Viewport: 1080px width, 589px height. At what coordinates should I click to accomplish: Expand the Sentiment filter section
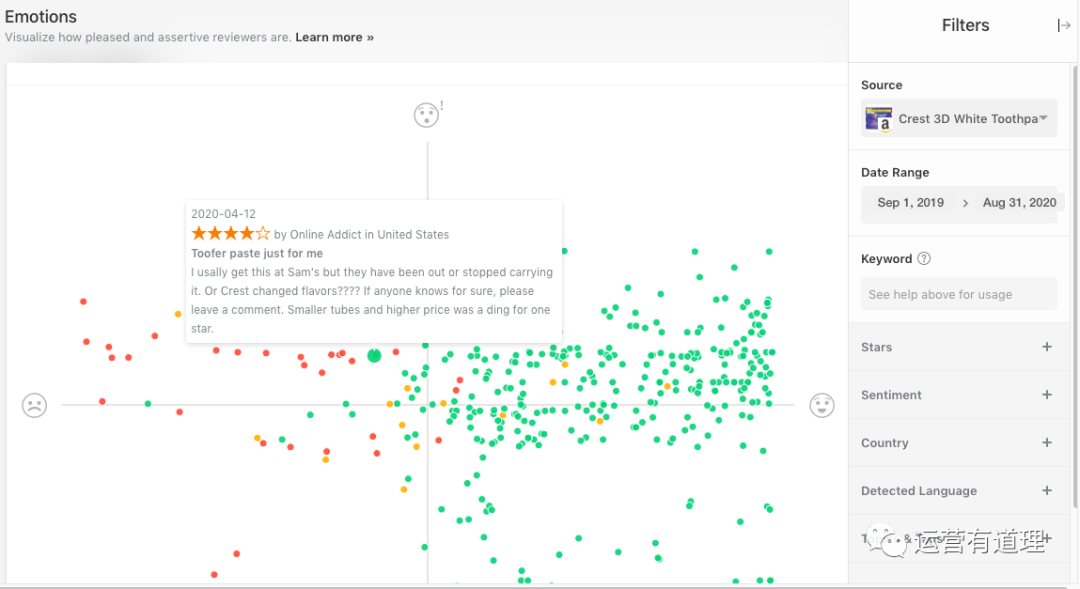[1047, 395]
